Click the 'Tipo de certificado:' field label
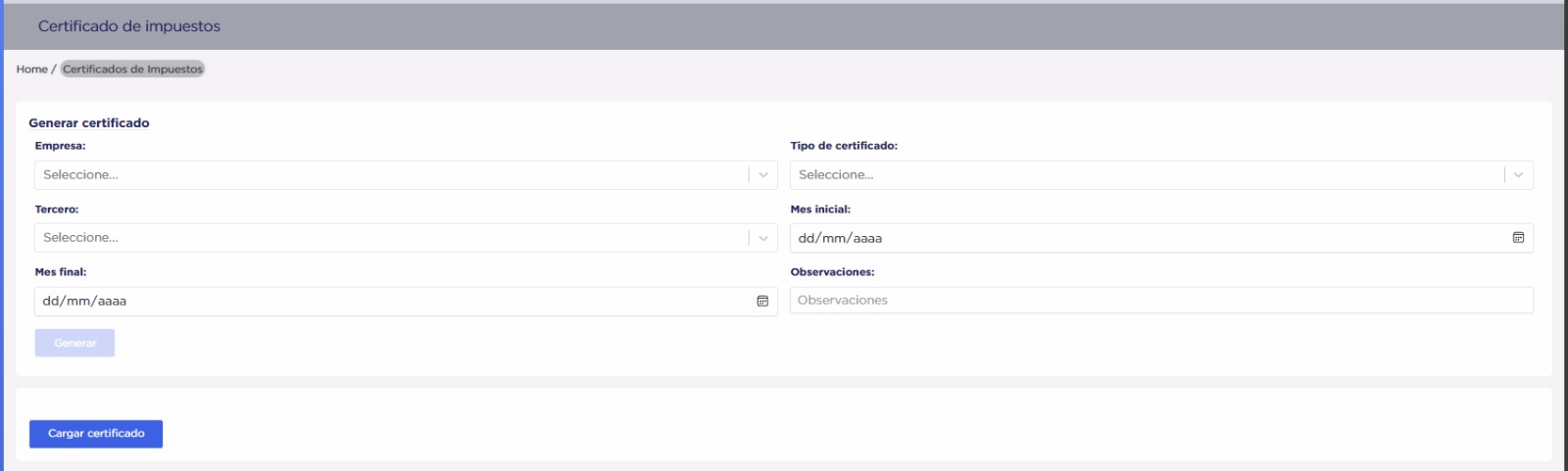1568x471 pixels. click(x=844, y=146)
